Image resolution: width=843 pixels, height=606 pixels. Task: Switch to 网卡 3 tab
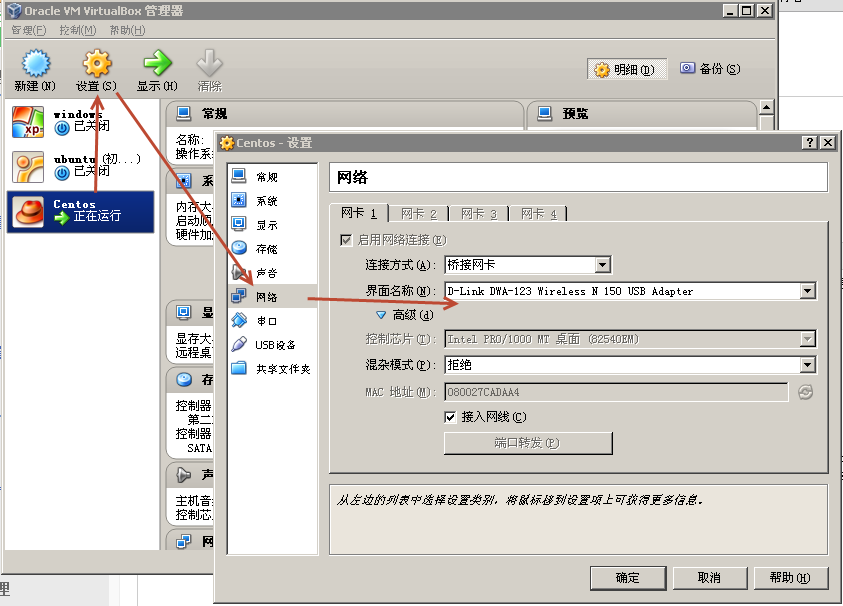478,214
